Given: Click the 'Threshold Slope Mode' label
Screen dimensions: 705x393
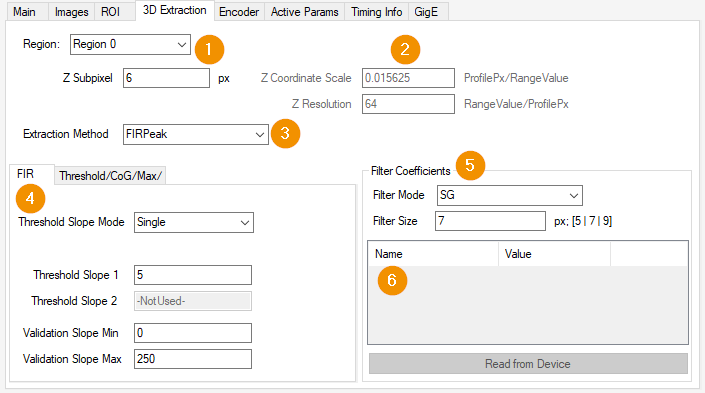Looking at the screenshot, I should click(x=71, y=222).
